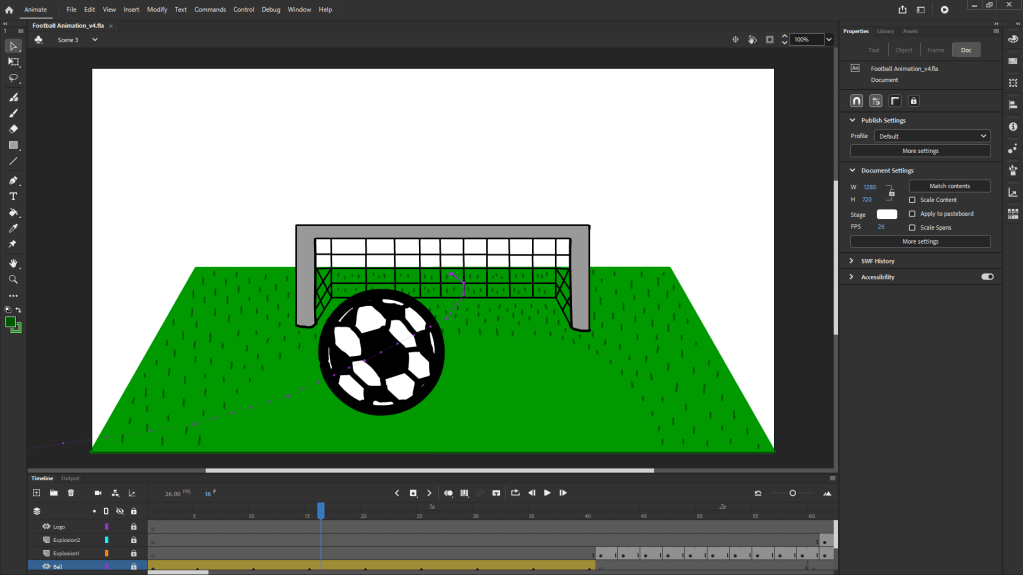Click More settings under Publish Settings

[920, 151]
